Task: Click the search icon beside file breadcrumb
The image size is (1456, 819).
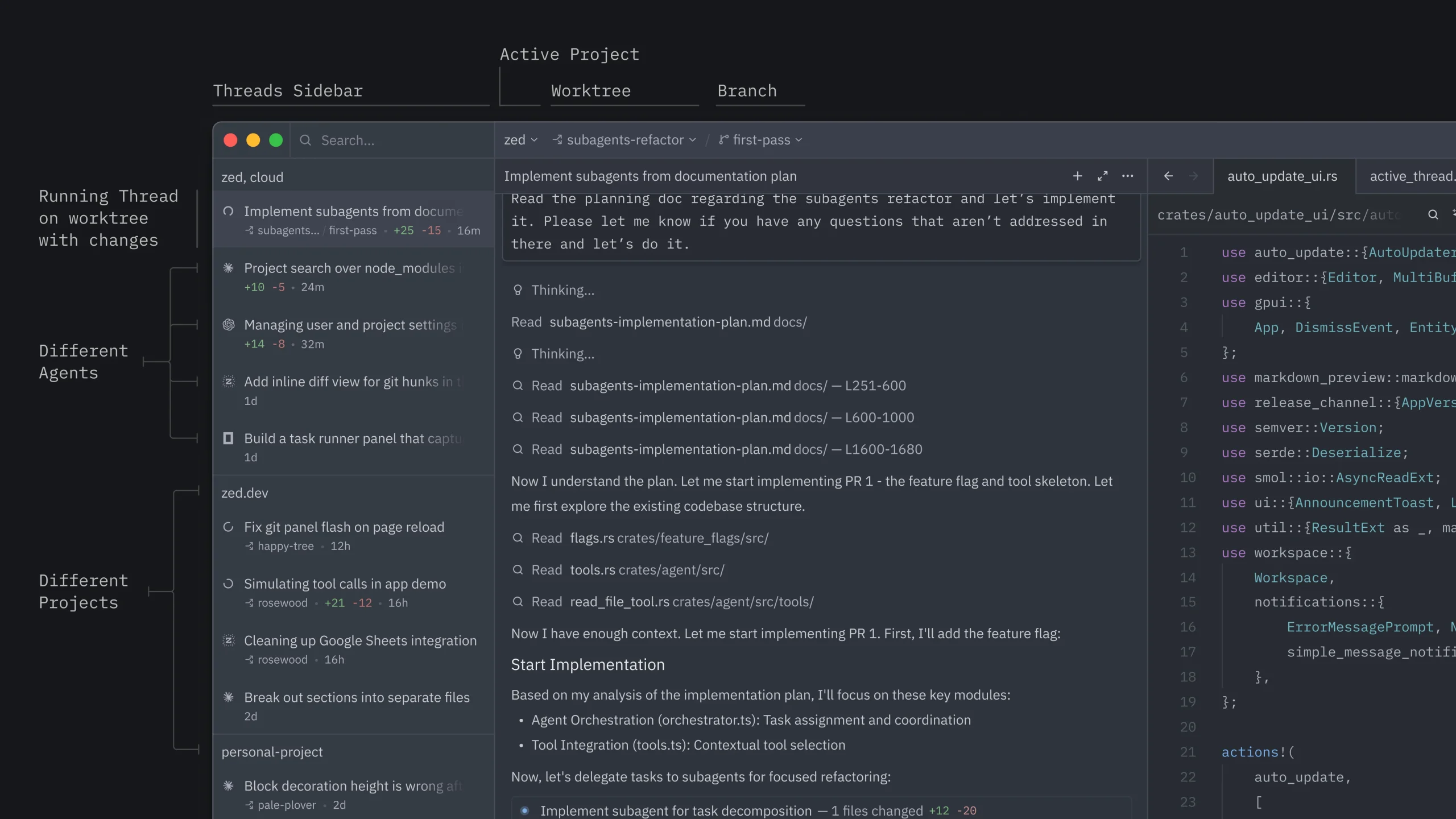Action: coord(1433,214)
